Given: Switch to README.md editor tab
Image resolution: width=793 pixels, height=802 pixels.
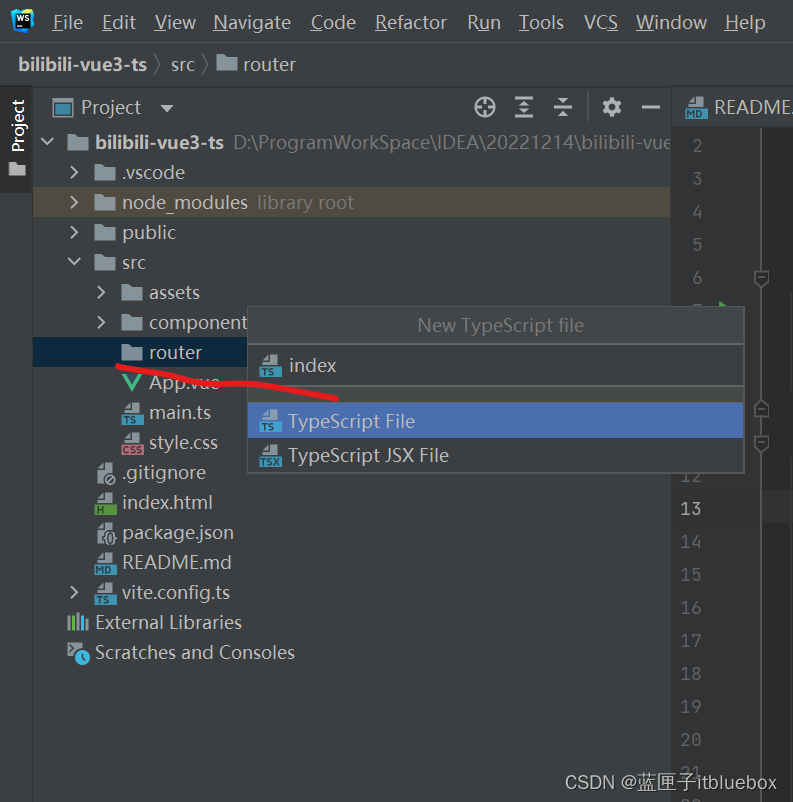Looking at the screenshot, I should (x=738, y=107).
